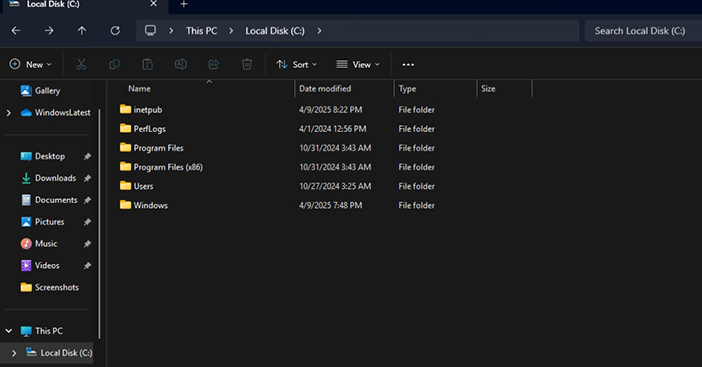Open the New dropdown menu
This screenshot has height=367, width=702.
(x=30, y=64)
